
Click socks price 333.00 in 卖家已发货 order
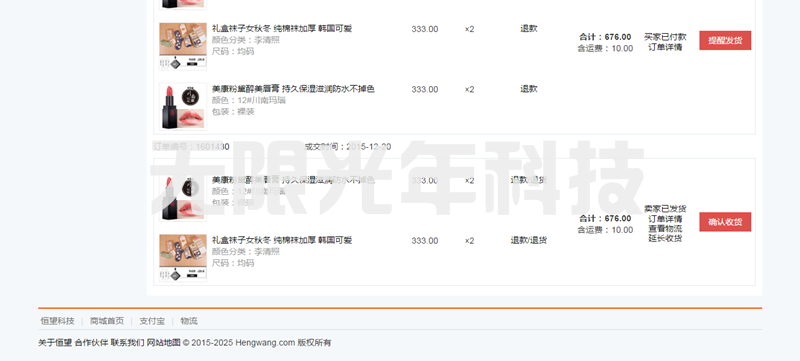(x=424, y=241)
